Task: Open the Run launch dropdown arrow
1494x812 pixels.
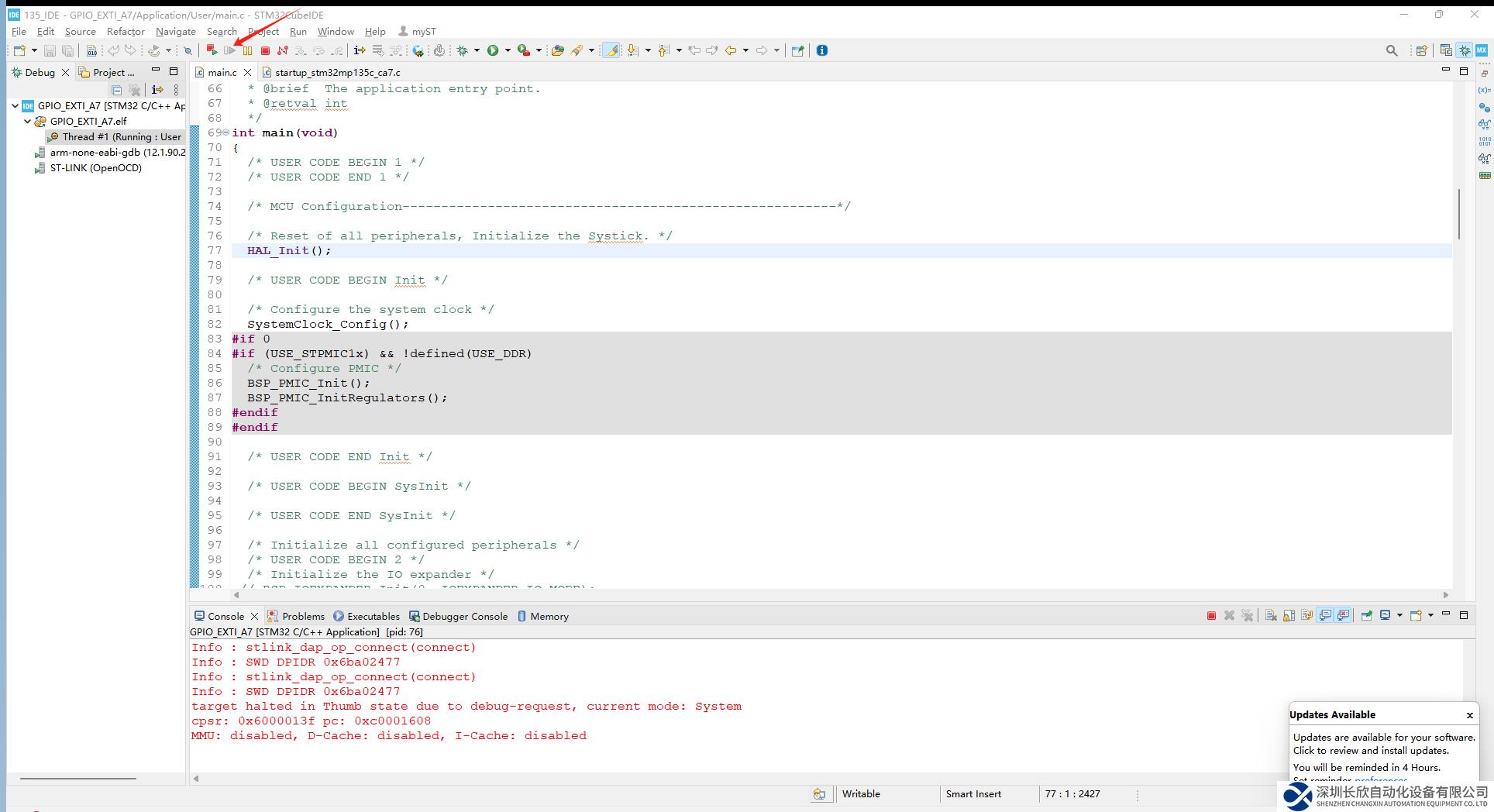Action: pos(508,50)
